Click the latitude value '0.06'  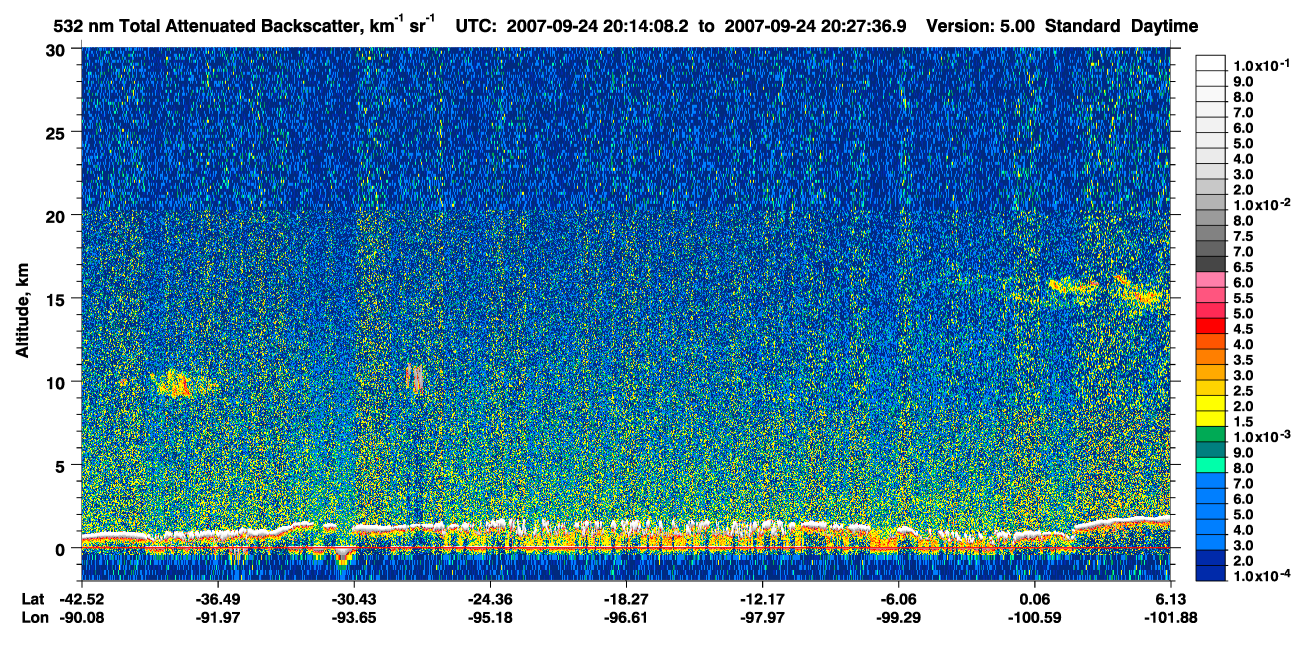tap(1035, 598)
